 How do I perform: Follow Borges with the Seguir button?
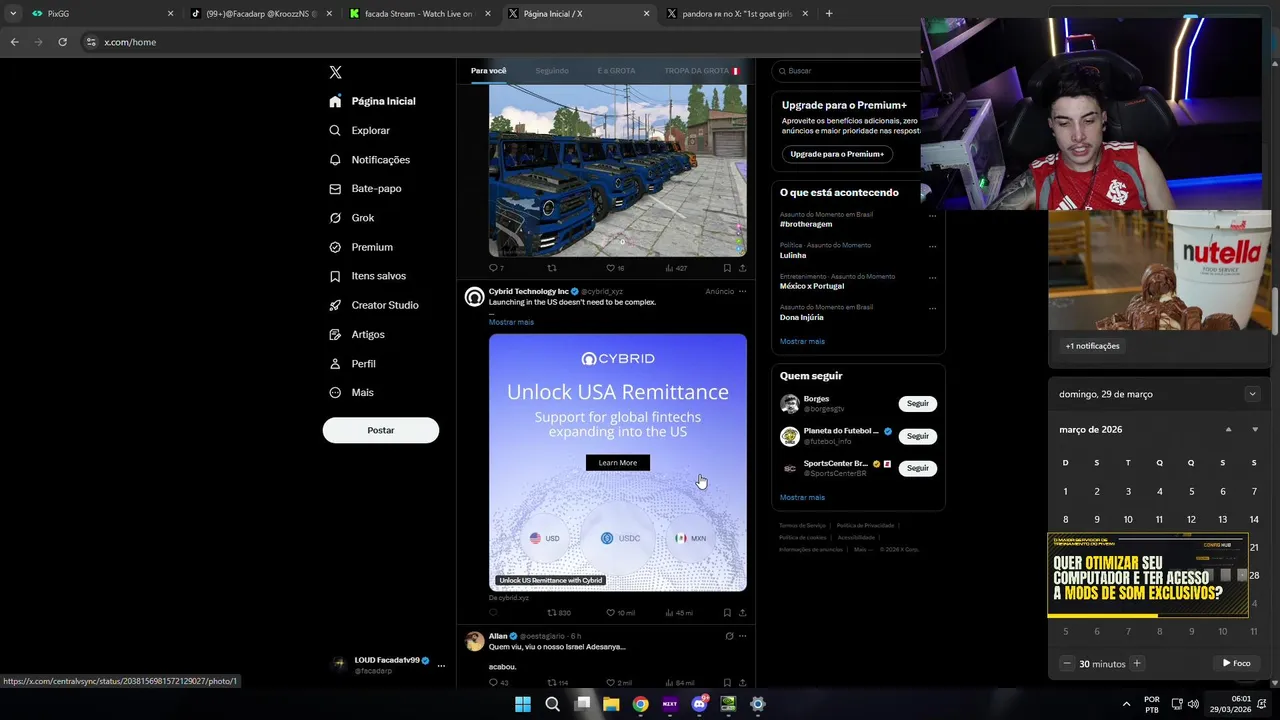[x=917, y=404]
